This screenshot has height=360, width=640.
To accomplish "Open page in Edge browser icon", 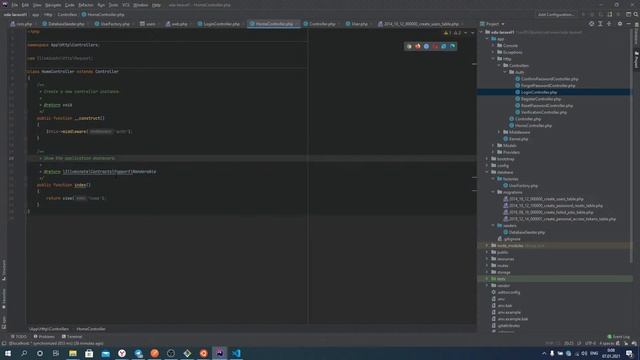I will click(452, 46).
